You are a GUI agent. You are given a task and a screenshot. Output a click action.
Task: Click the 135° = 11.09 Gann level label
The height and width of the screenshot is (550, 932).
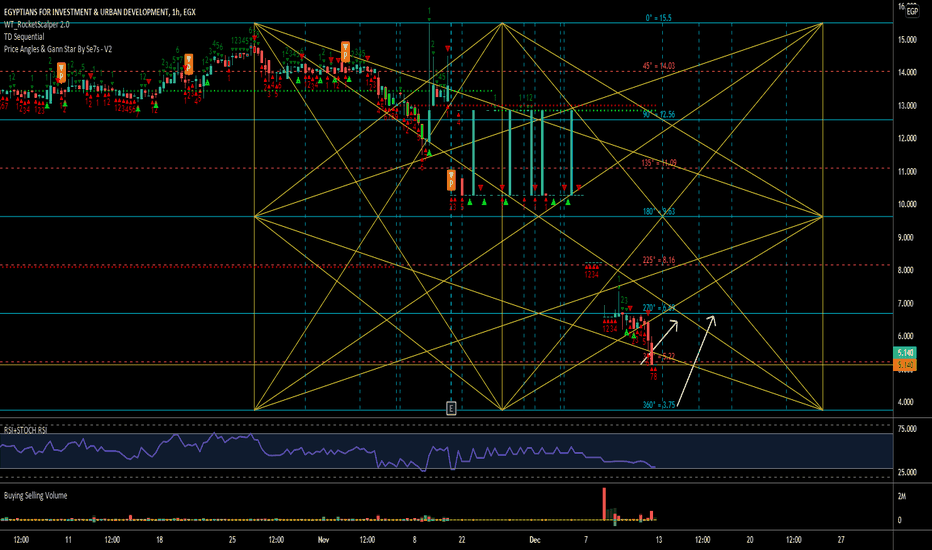coord(659,163)
